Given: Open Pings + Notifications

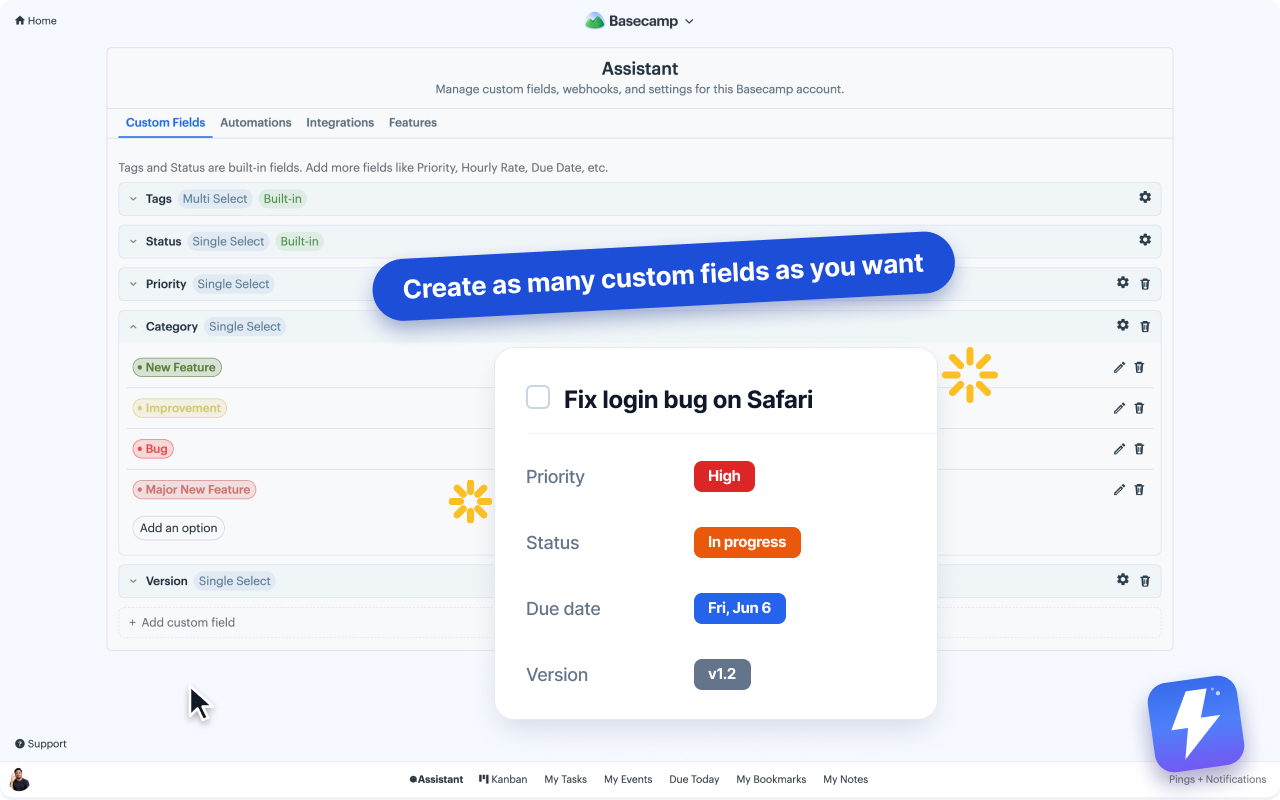Looking at the screenshot, I should tap(1217, 779).
